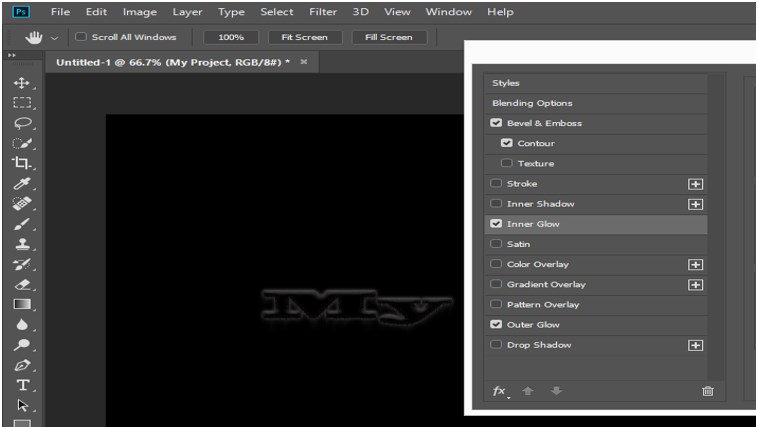The height and width of the screenshot is (427, 758).
Task: Select the Brush tool
Action: click(22, 224)
